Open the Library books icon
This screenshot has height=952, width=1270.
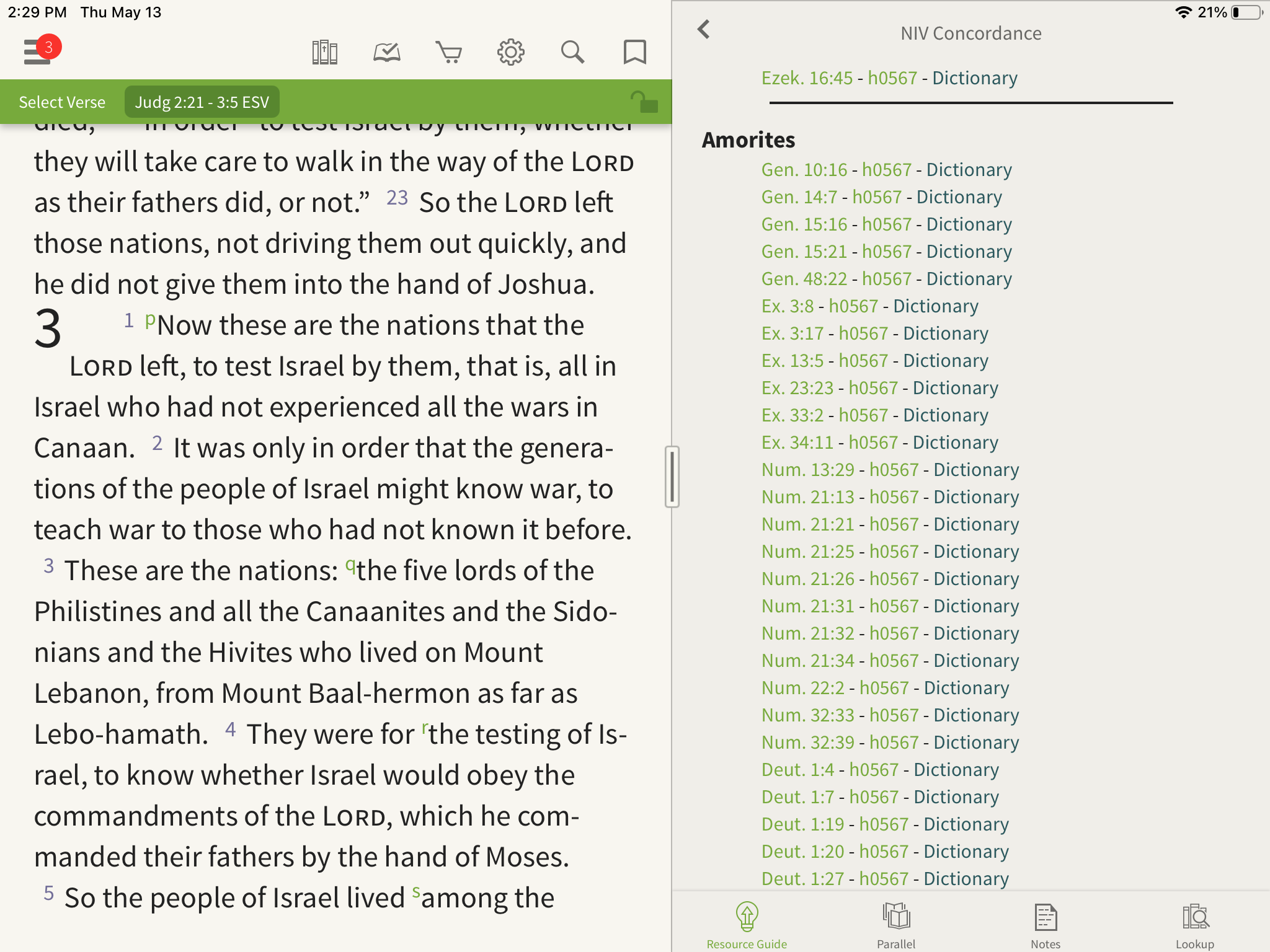324,53
